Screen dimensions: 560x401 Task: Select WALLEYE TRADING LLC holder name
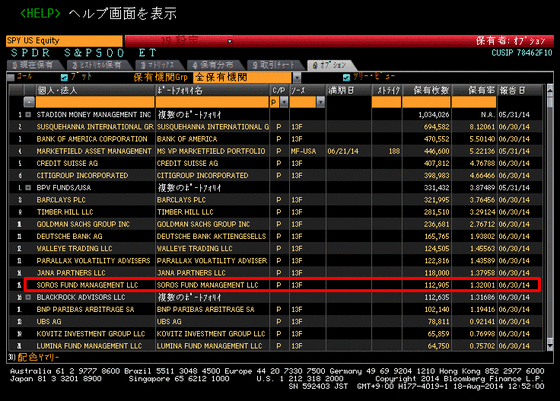pyautogui.click(x=74, y=248)
